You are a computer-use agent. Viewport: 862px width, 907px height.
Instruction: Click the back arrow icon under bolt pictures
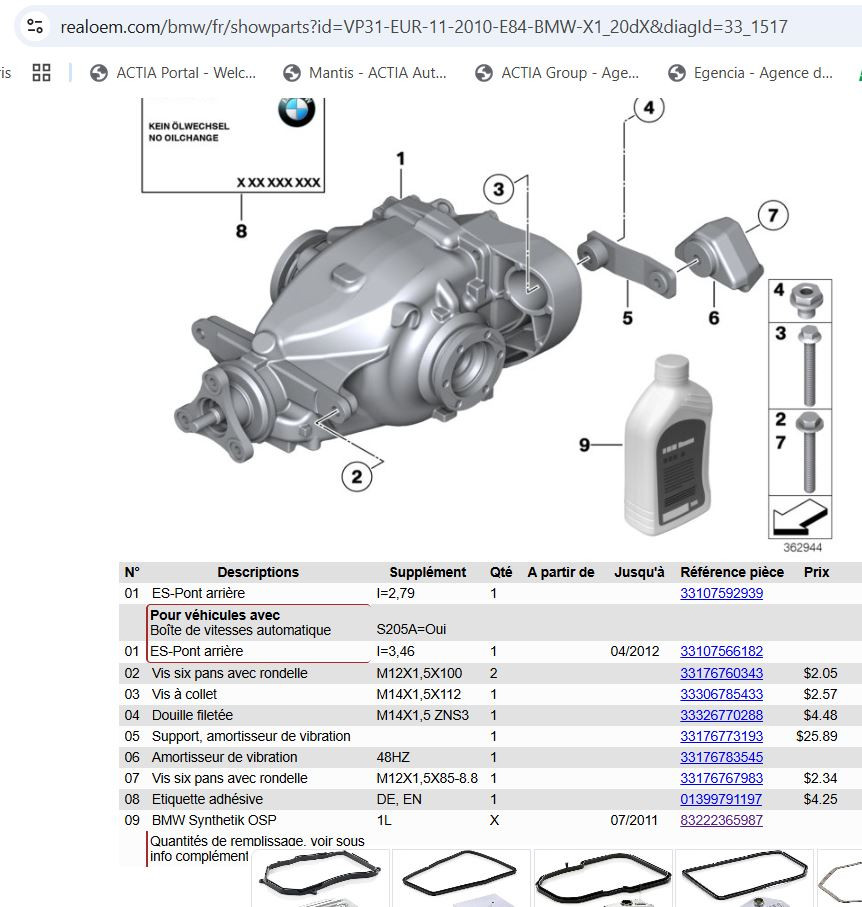point(800,517)
